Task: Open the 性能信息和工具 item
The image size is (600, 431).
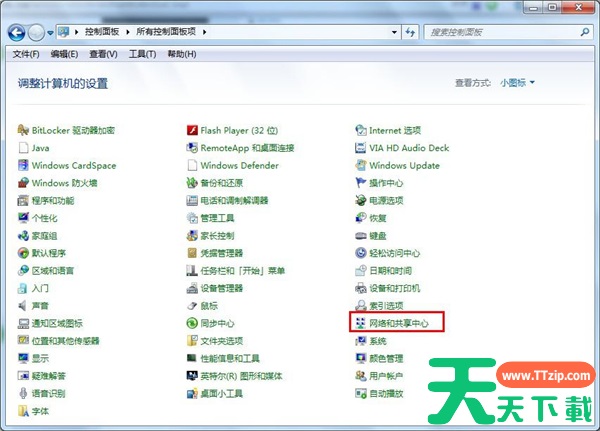Action: coord(230,358)
